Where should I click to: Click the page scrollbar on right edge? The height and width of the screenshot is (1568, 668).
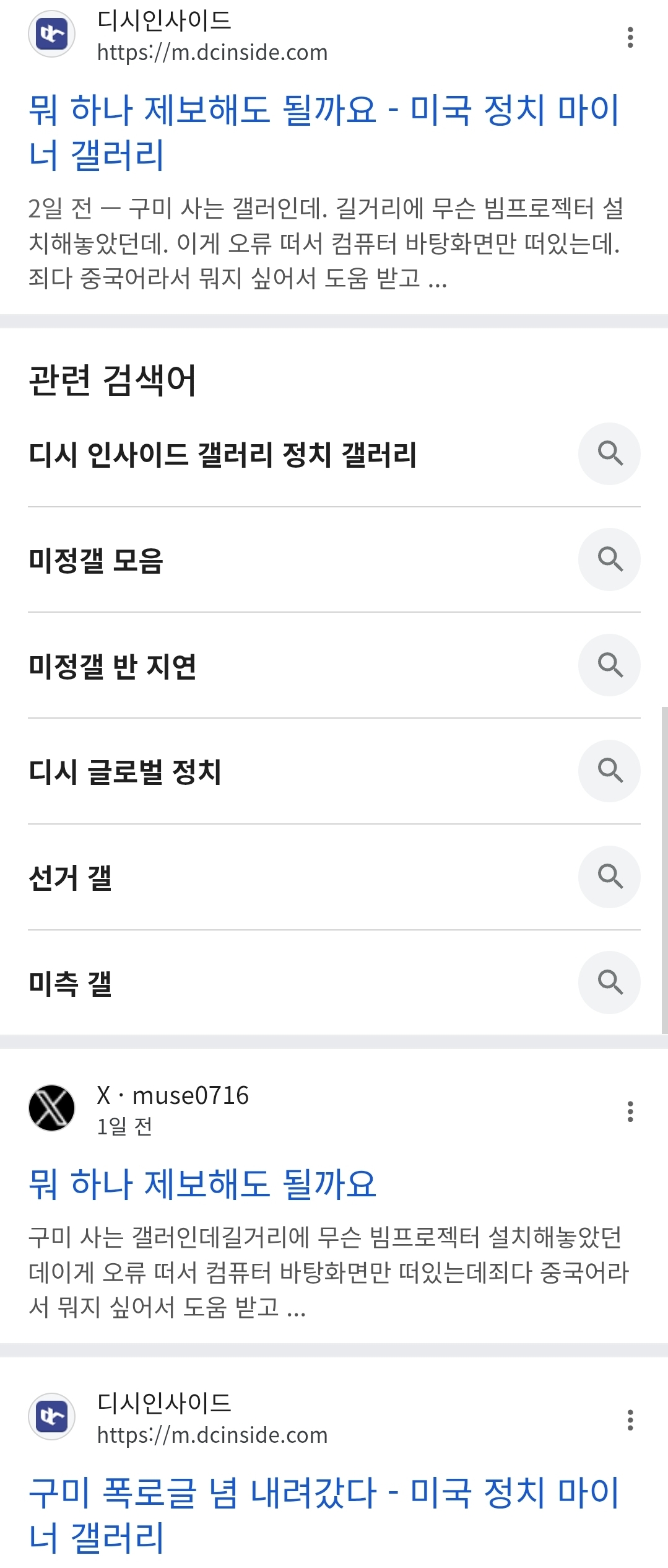click(664, 867)
